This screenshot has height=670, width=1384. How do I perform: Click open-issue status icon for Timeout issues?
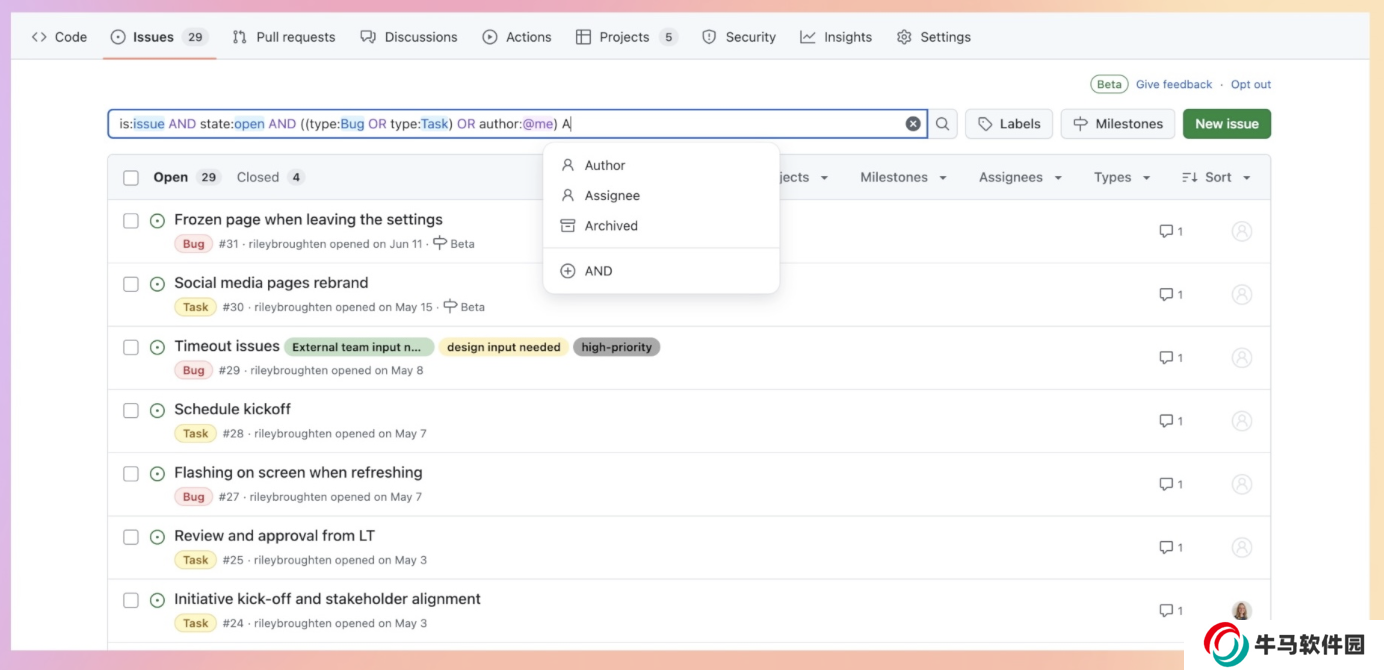click(157, 347)
